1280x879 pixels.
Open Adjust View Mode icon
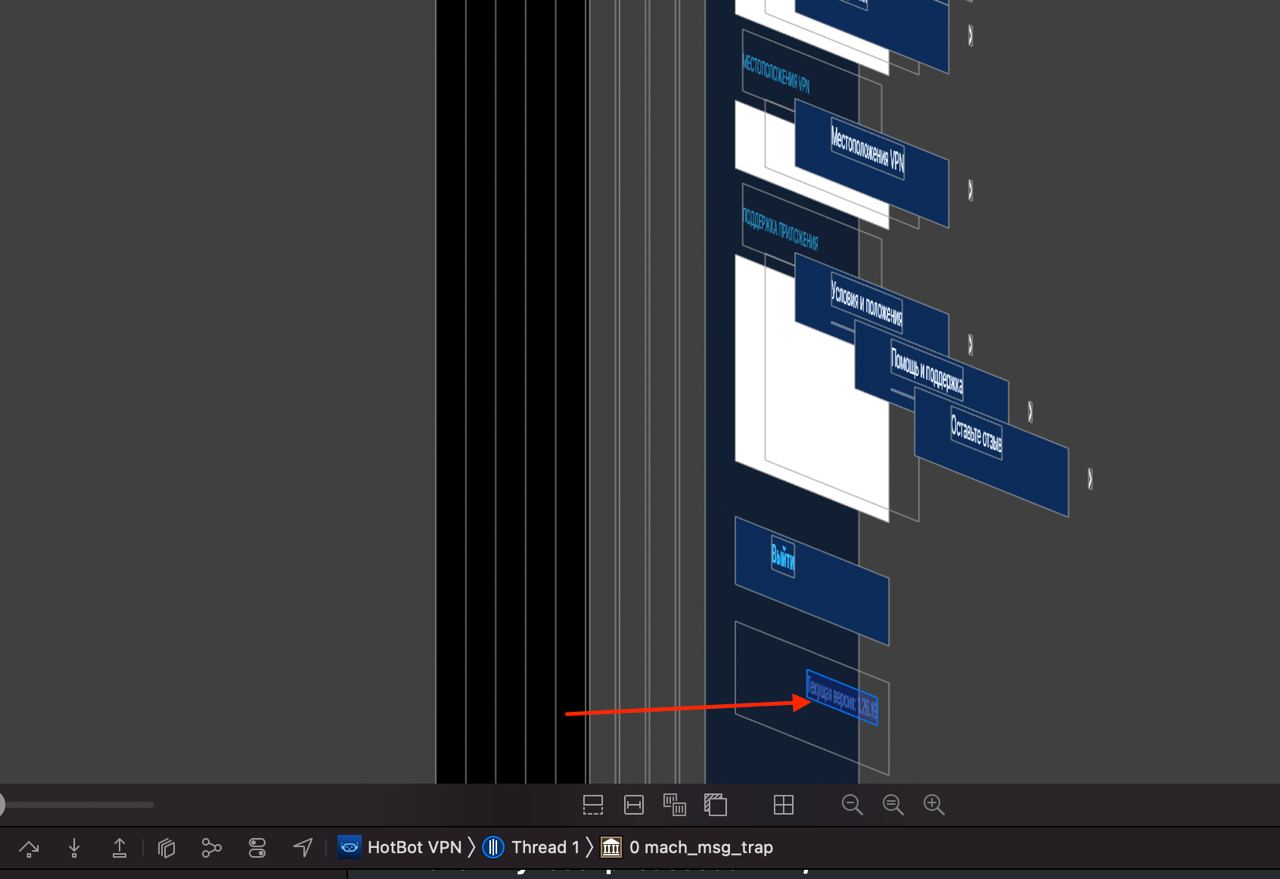(x=675, y=805)
